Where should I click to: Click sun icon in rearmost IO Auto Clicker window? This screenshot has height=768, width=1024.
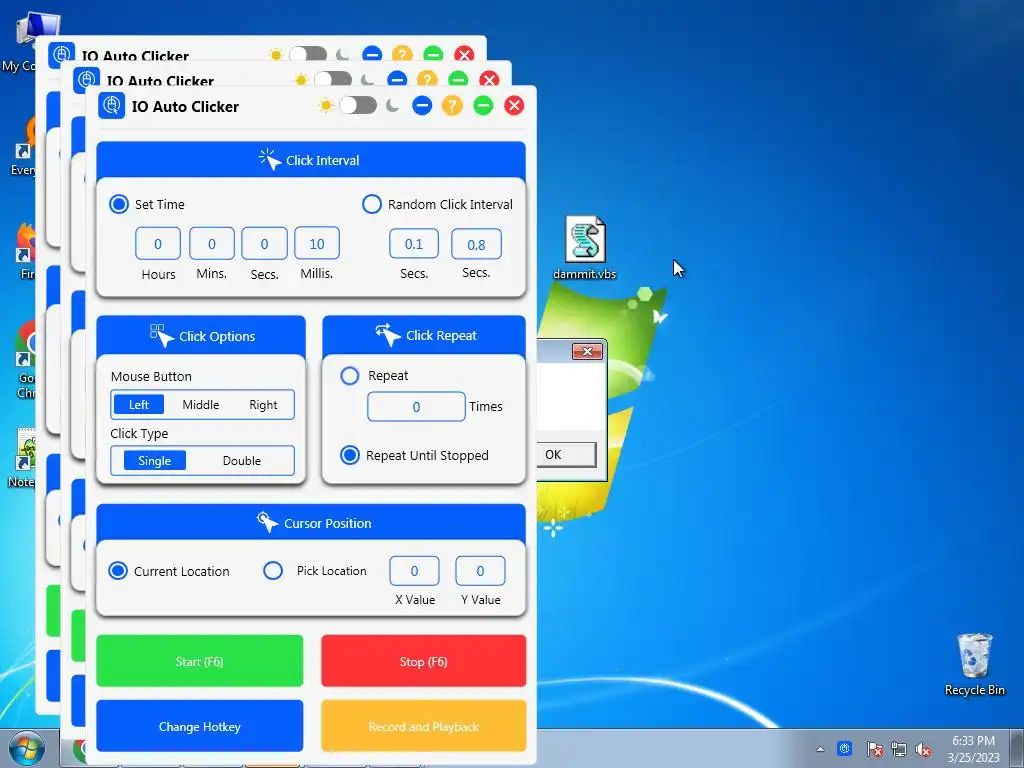[276, 54]
